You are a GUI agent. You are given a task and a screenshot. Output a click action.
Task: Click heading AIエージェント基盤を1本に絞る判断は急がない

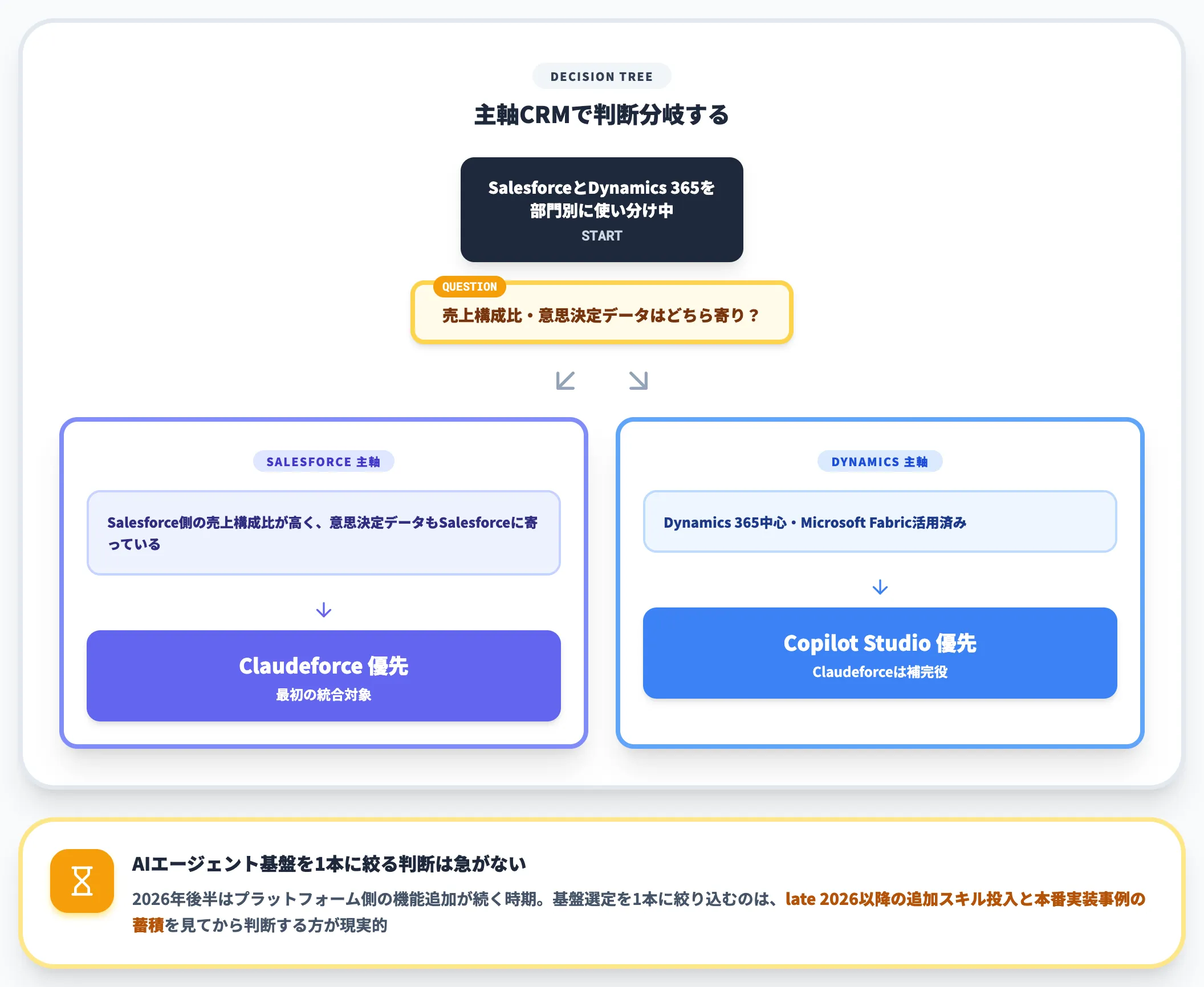330,864
